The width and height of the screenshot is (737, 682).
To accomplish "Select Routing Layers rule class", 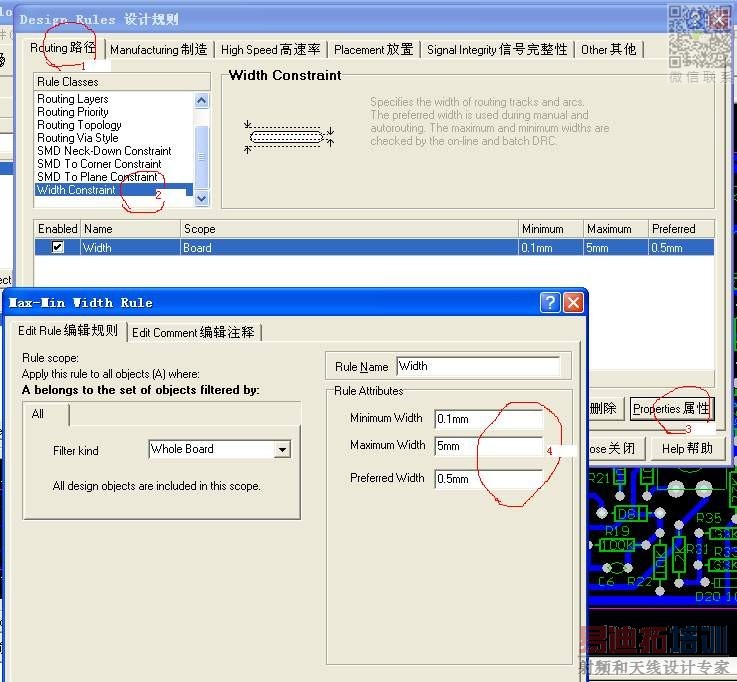I will (73, 99).
